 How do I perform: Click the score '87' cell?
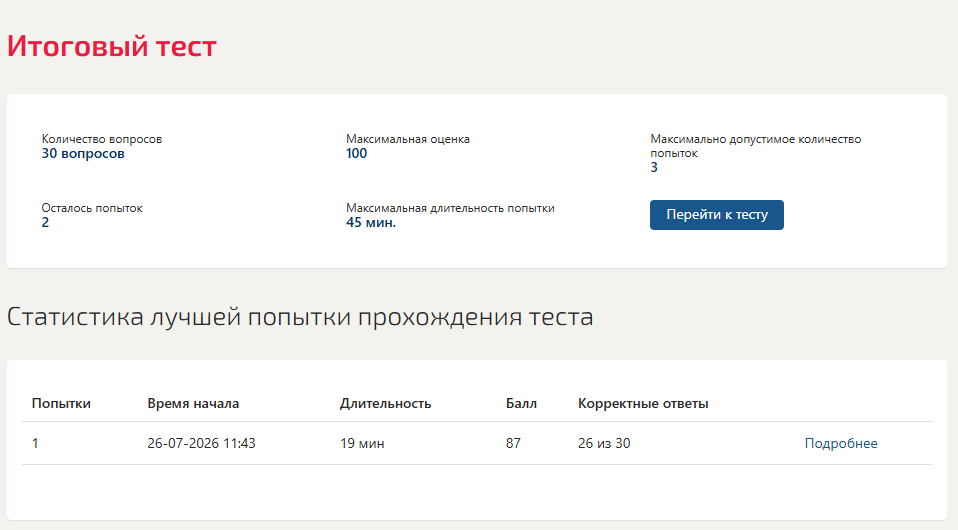point(513,443)
